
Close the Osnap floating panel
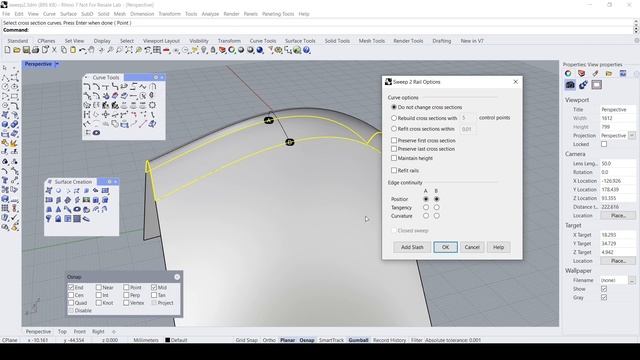pyautogui.click(x=177, y=277)
